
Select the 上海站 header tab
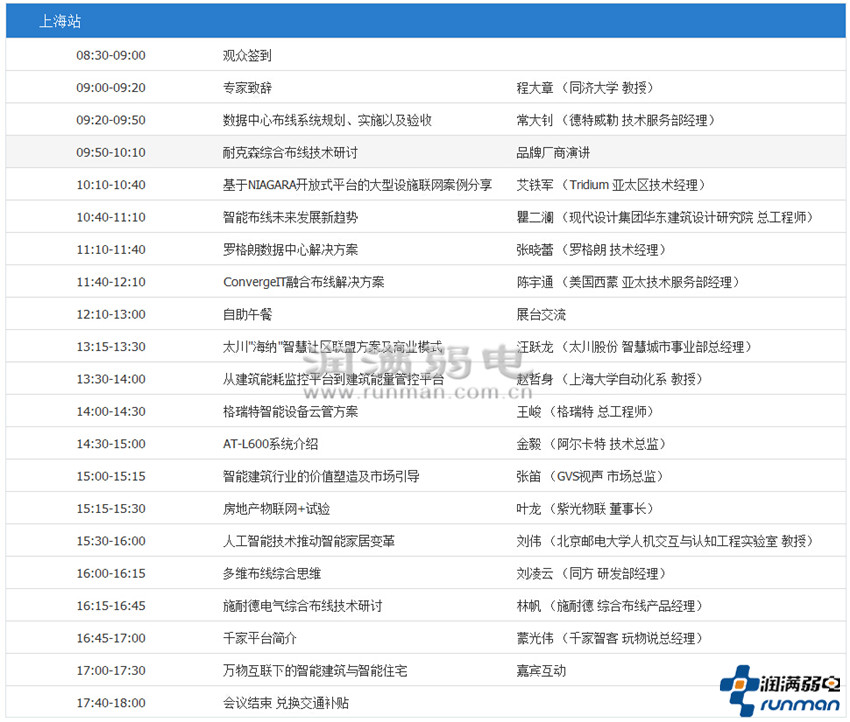point(62,20)
